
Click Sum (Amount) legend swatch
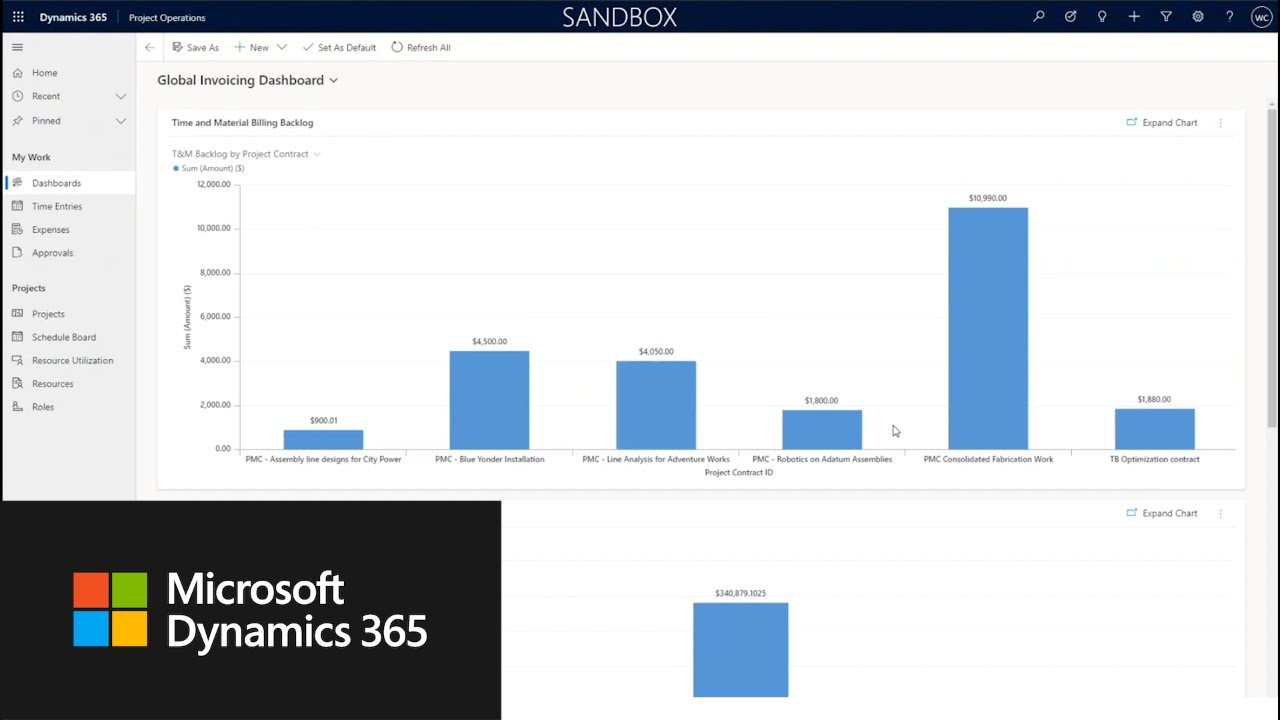(176, 169)
